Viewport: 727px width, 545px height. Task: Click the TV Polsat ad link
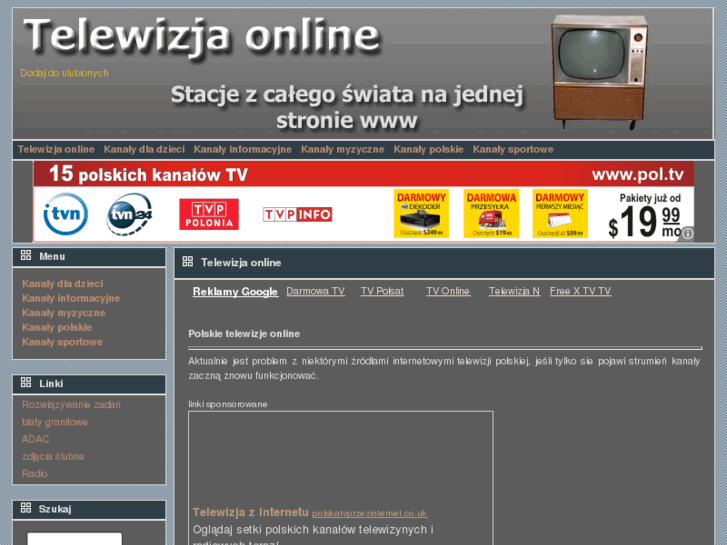click(383, 291)
